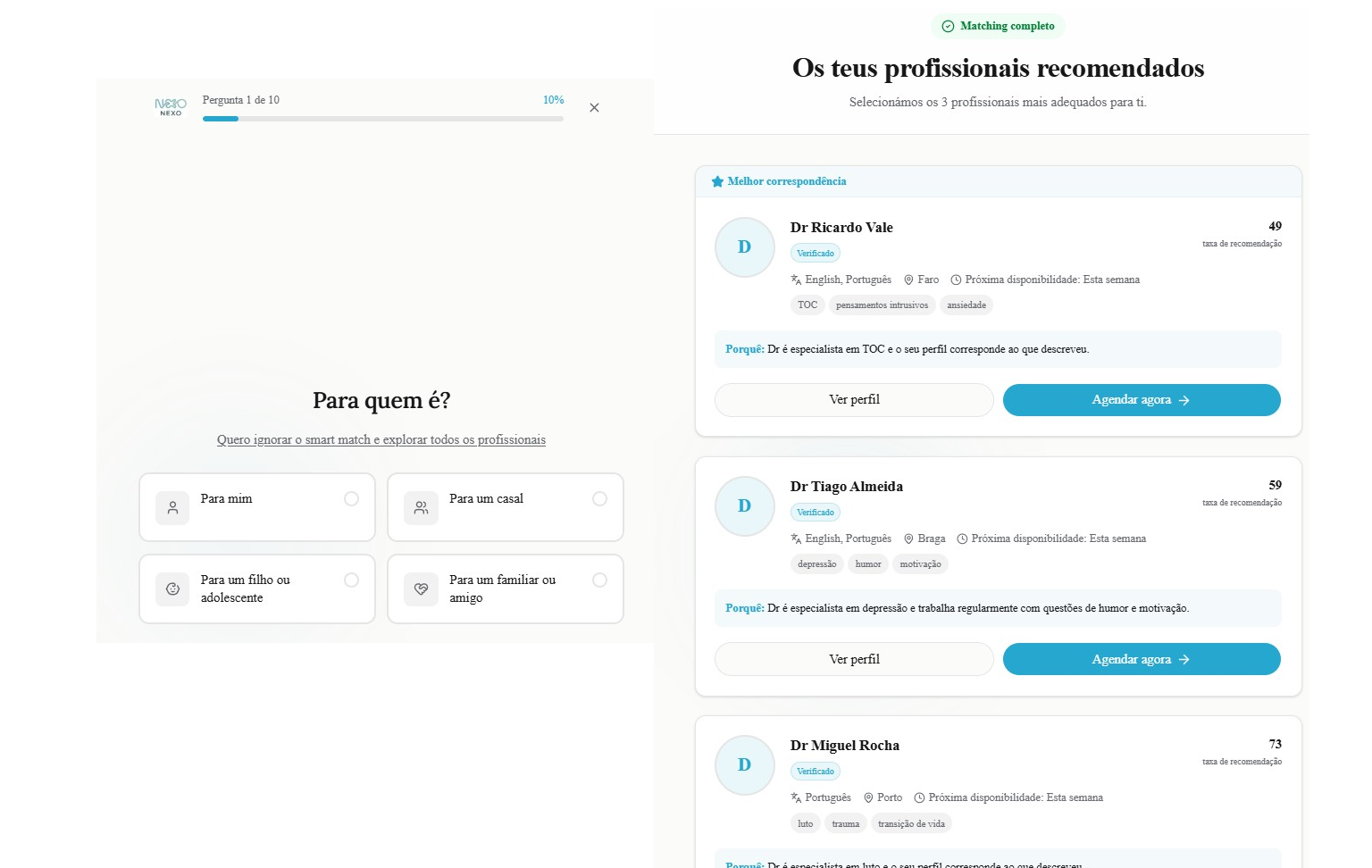Viewport: 1372px width, 868px height.
Task: Book now with Dr Ricardo Vale
Action: pyautogui.click(x=1141, y=400)
